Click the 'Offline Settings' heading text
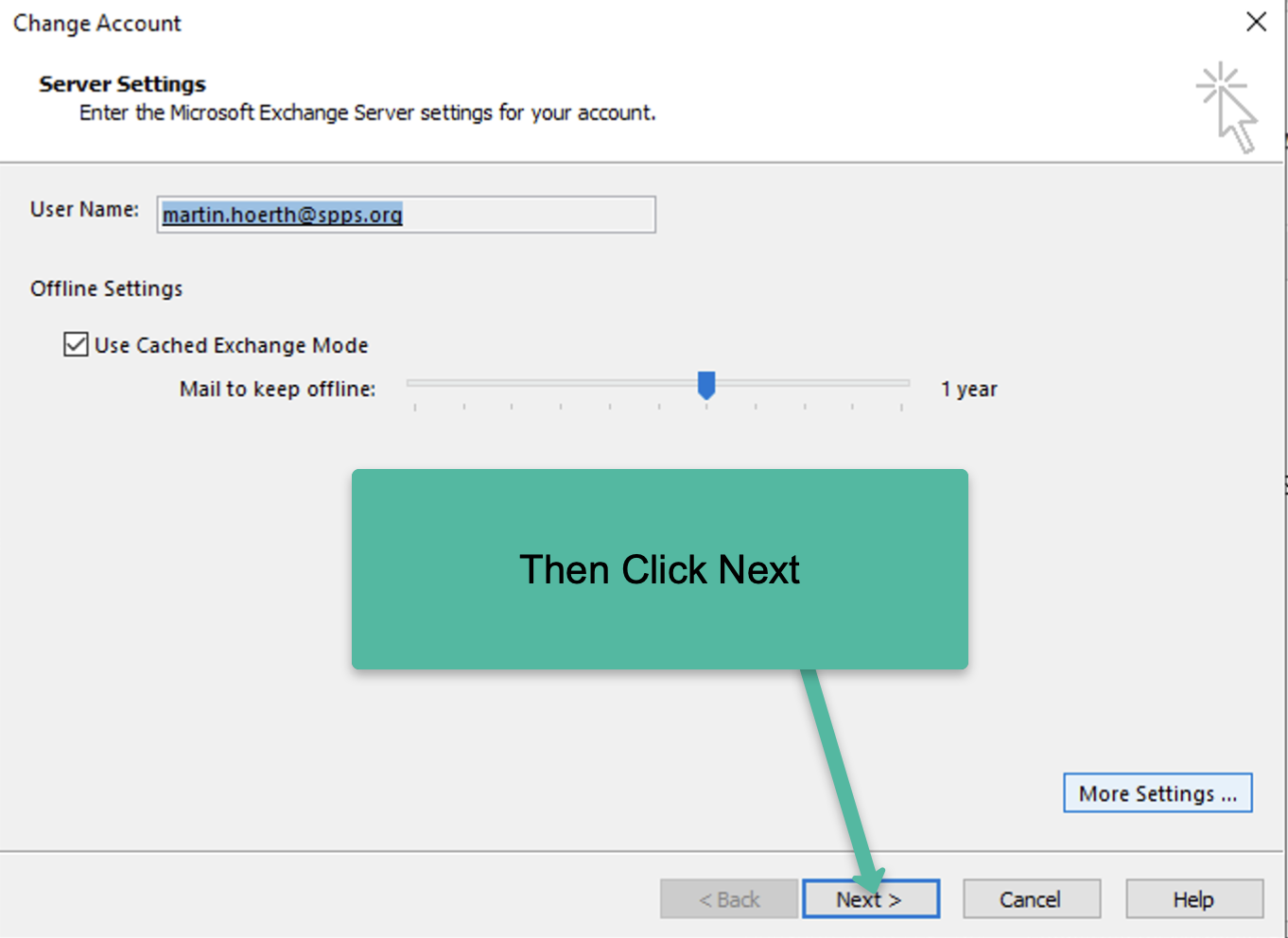This screenshot has width=1288, height=938. tap(106, 288)
